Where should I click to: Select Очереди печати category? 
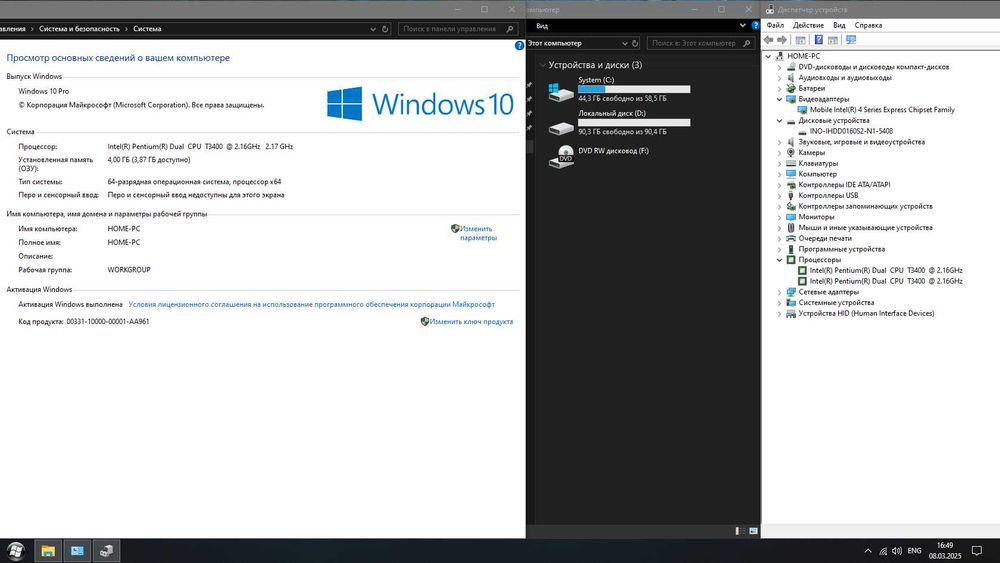(x=825, y=238)
